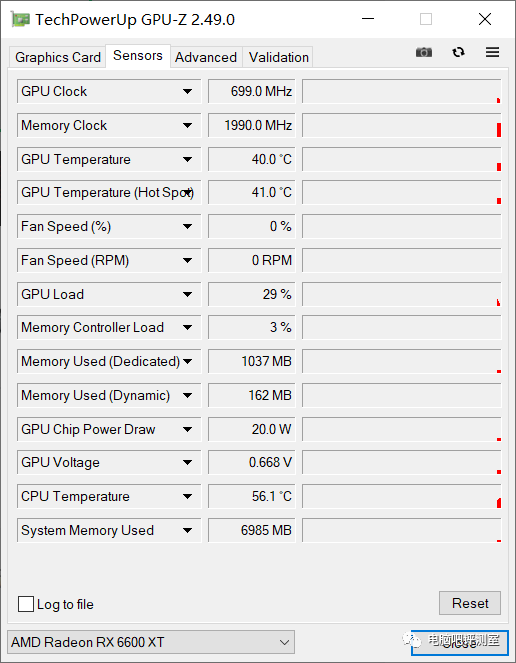Click the Memory Clock history graph
The width and height of the screenshot is (516, 663).
point(401,125)
